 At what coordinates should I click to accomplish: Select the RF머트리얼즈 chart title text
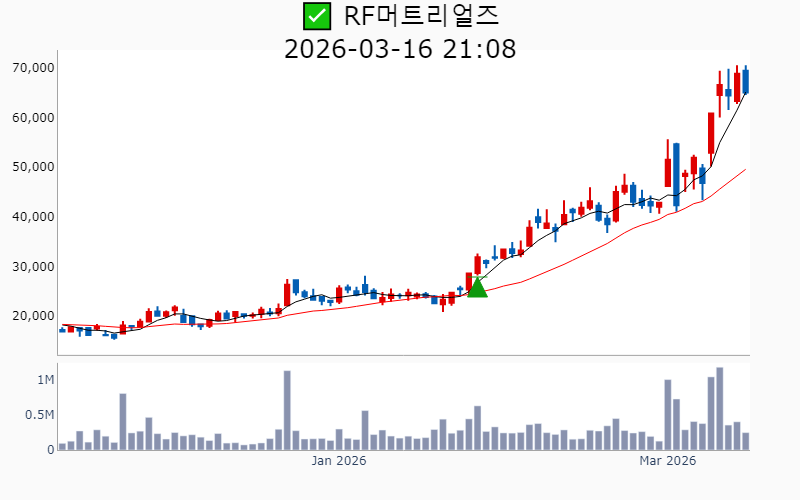420,16
